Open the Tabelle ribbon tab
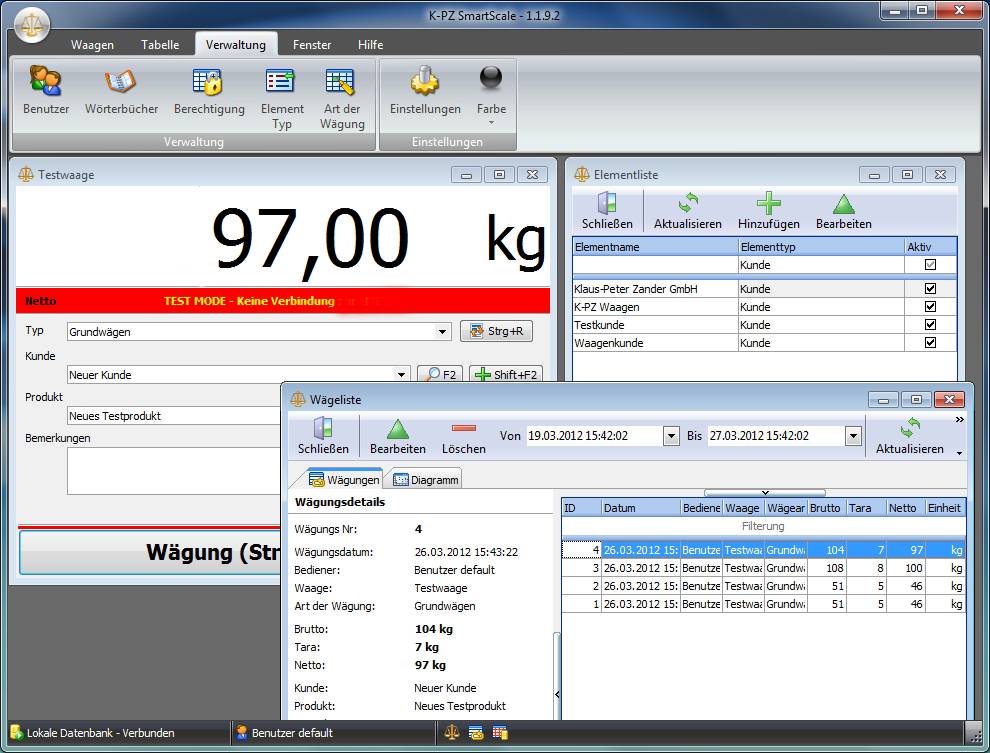Viewport: 990px width, 753px height. 160,45
